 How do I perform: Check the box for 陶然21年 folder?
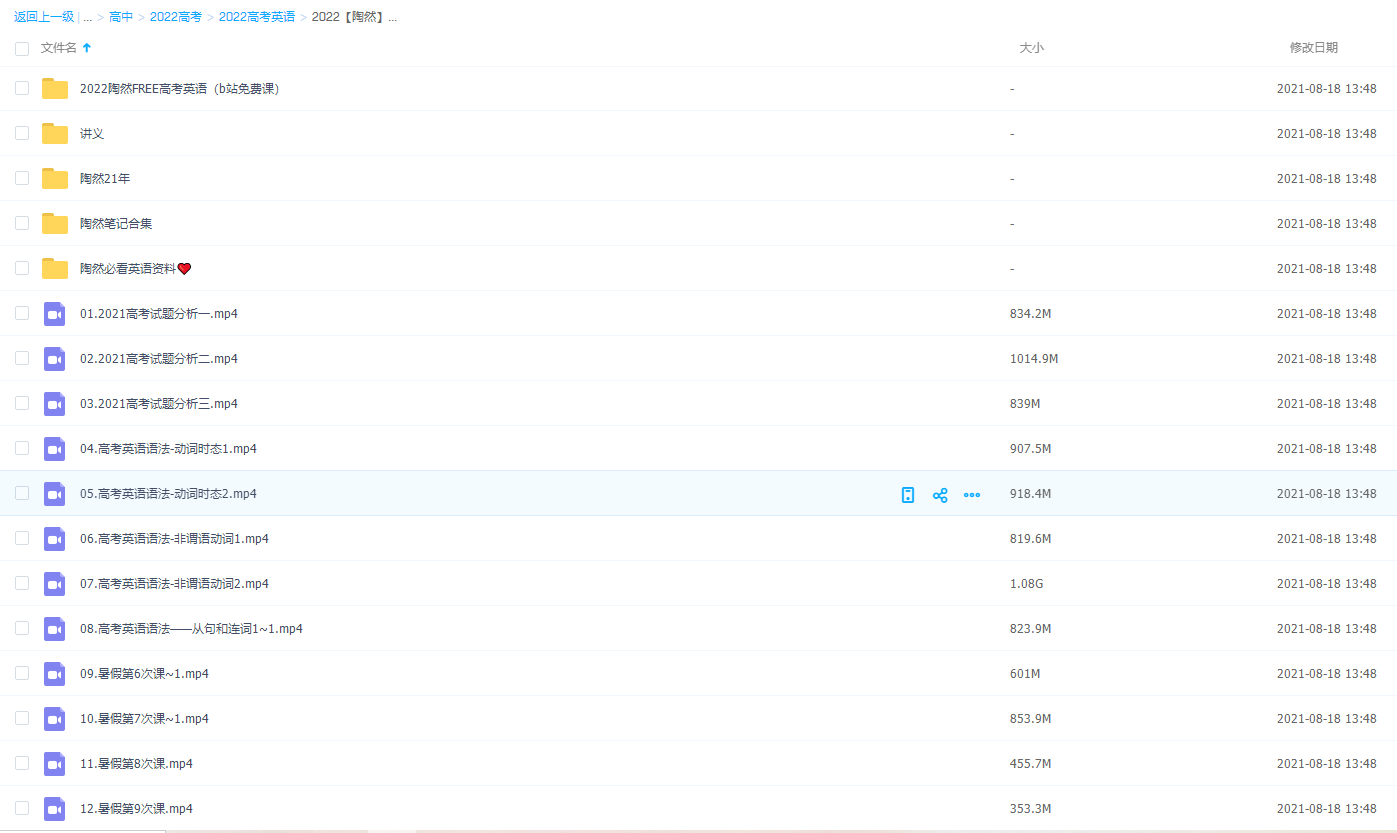22,178
